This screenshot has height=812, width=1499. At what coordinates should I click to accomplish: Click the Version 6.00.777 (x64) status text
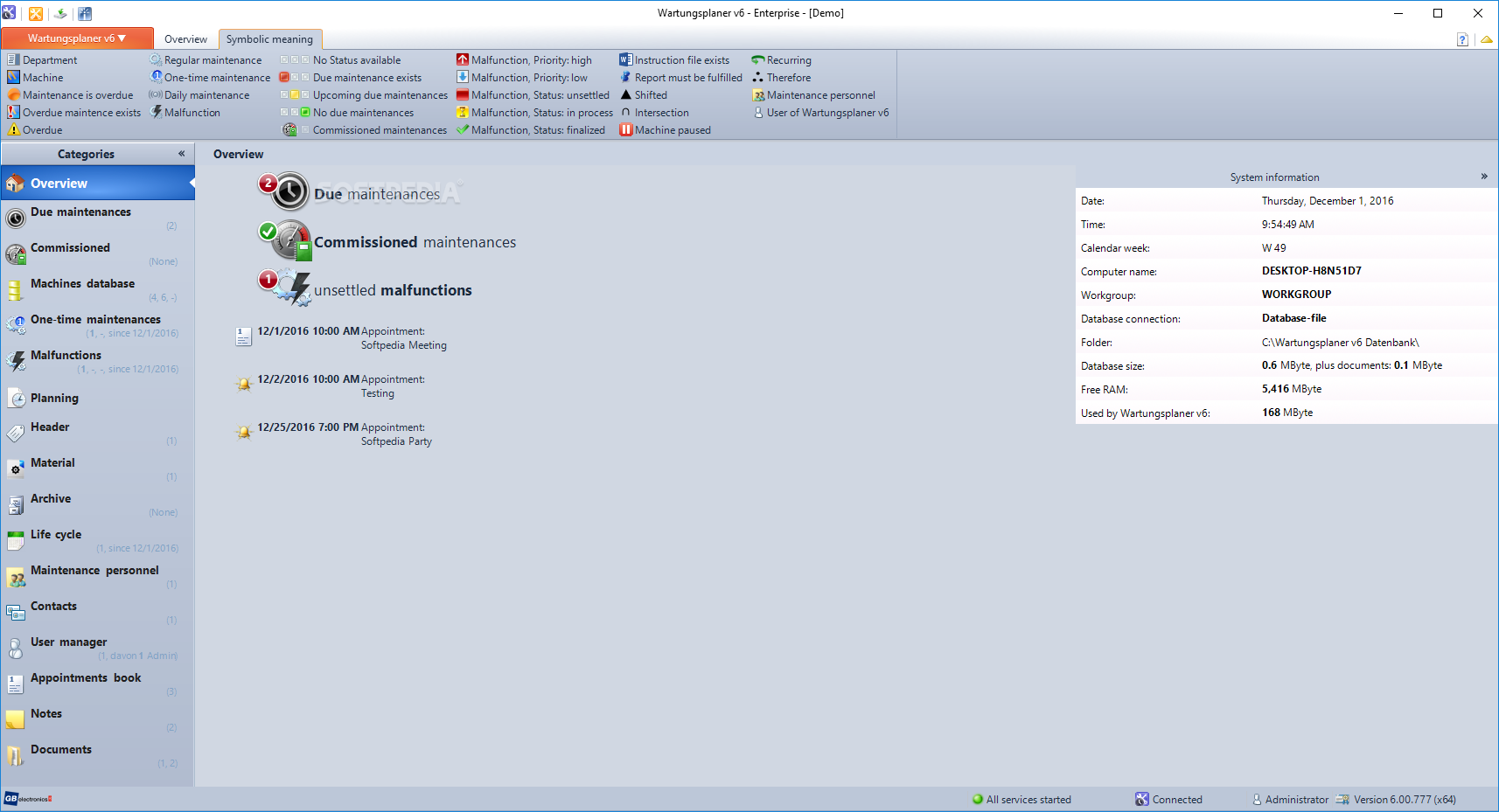click(x=1405, y=800)
